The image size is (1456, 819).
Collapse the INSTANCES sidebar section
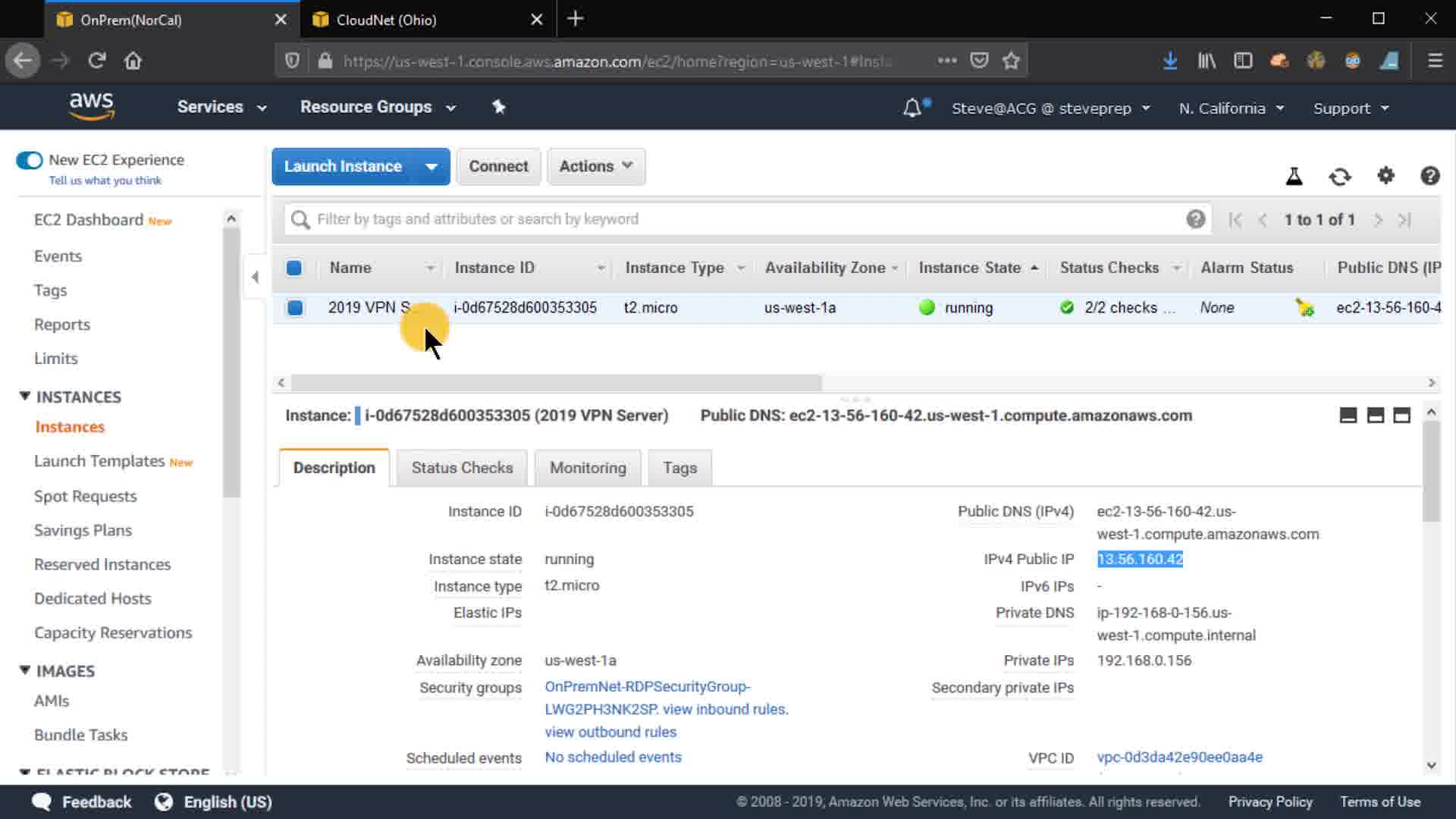(x=25, y=397)
